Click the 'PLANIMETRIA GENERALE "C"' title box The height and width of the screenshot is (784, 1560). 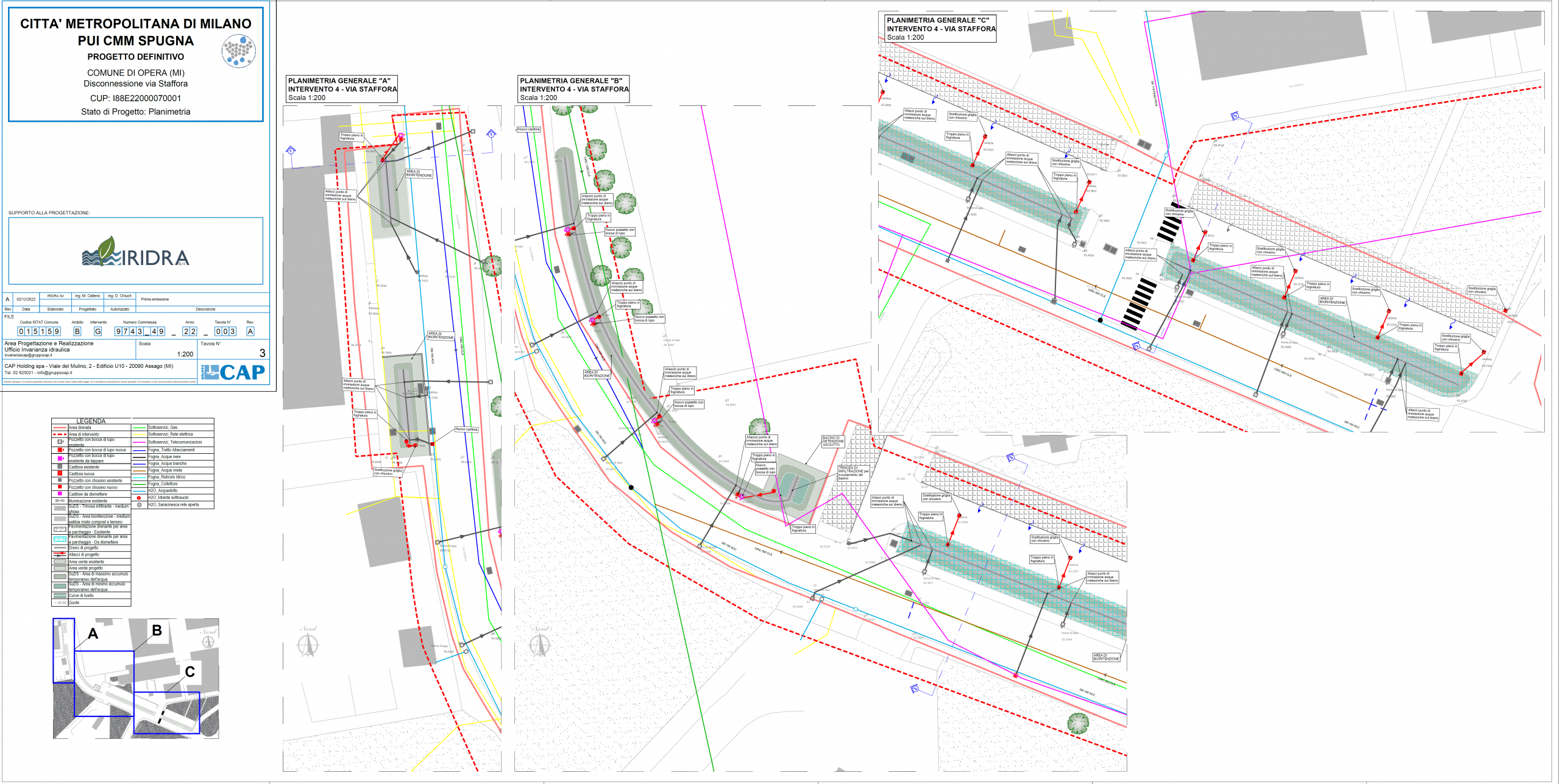point(940,29)
